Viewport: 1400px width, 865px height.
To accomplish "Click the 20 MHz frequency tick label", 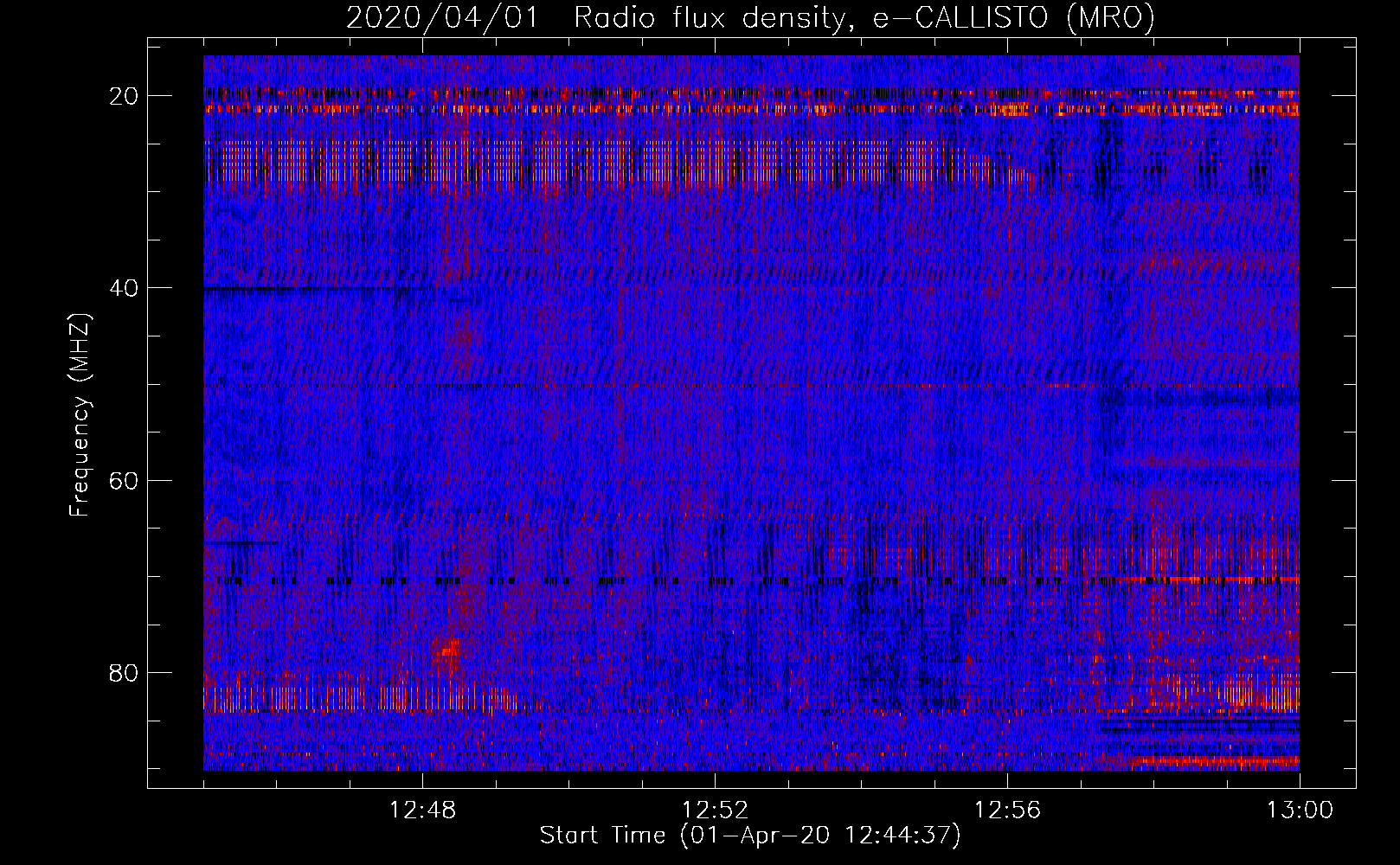I will pyautogui.click(x=125, y=96).
